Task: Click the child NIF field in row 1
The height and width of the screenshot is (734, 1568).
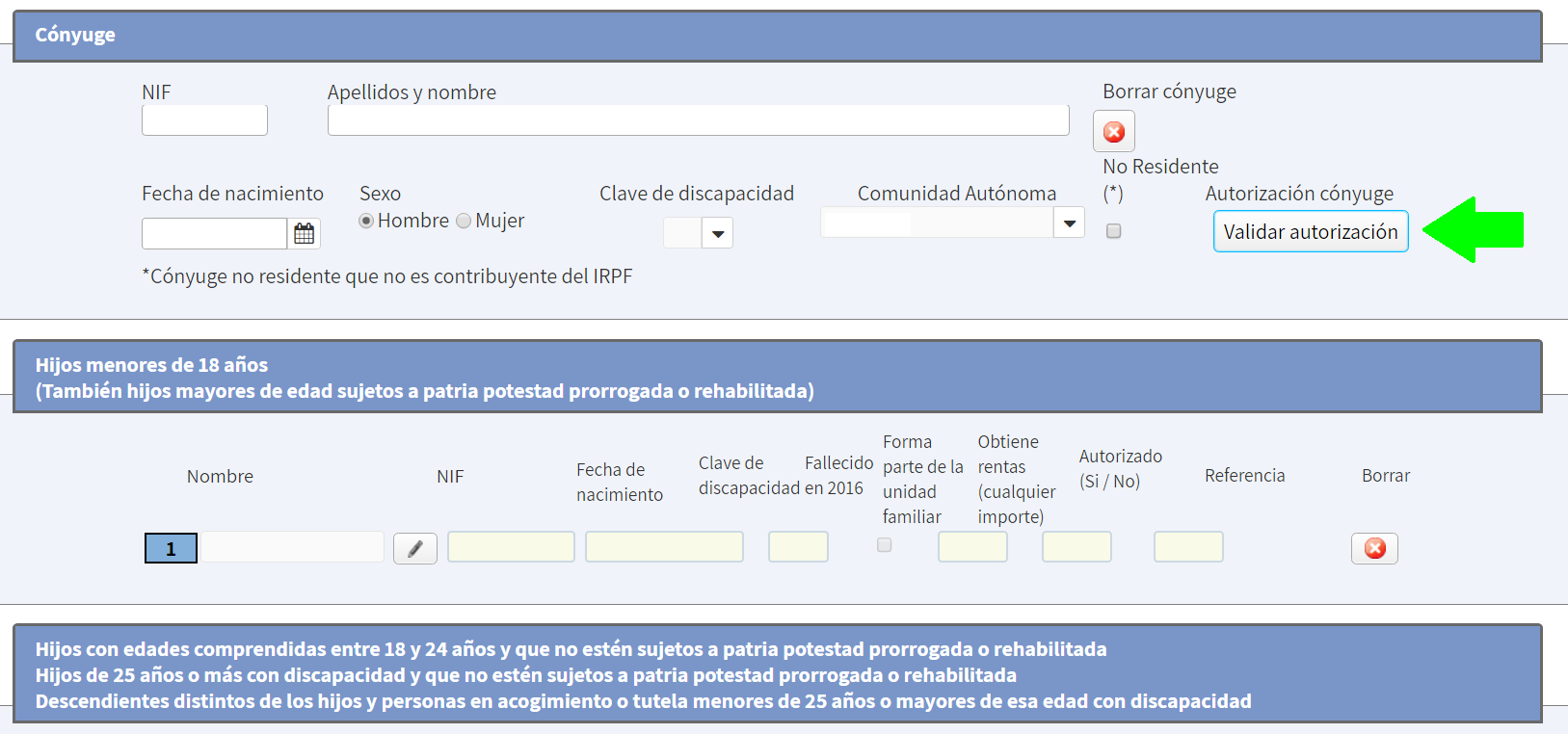Action: coord(511,547)
